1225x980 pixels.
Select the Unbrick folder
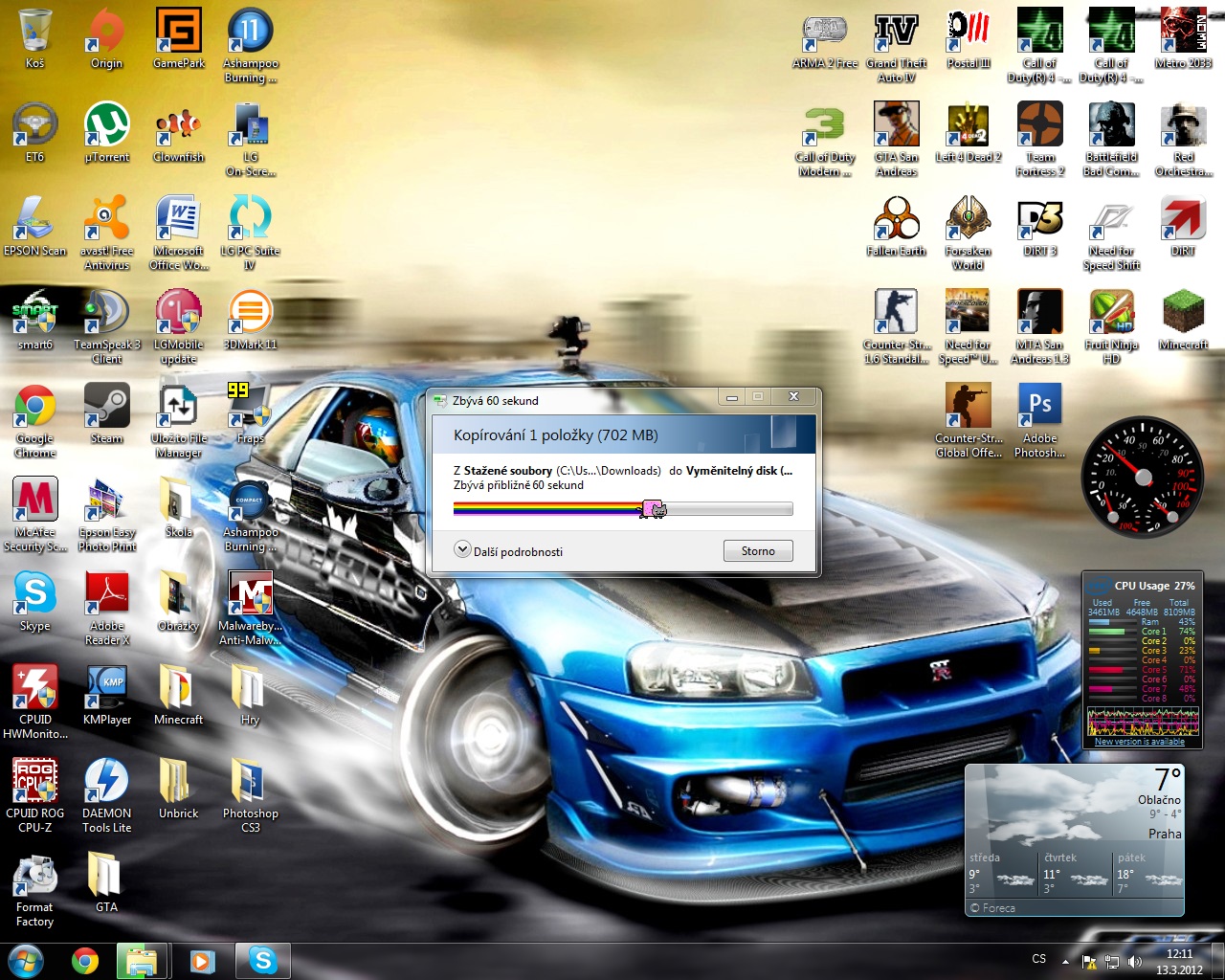click(x=179, y=789)
